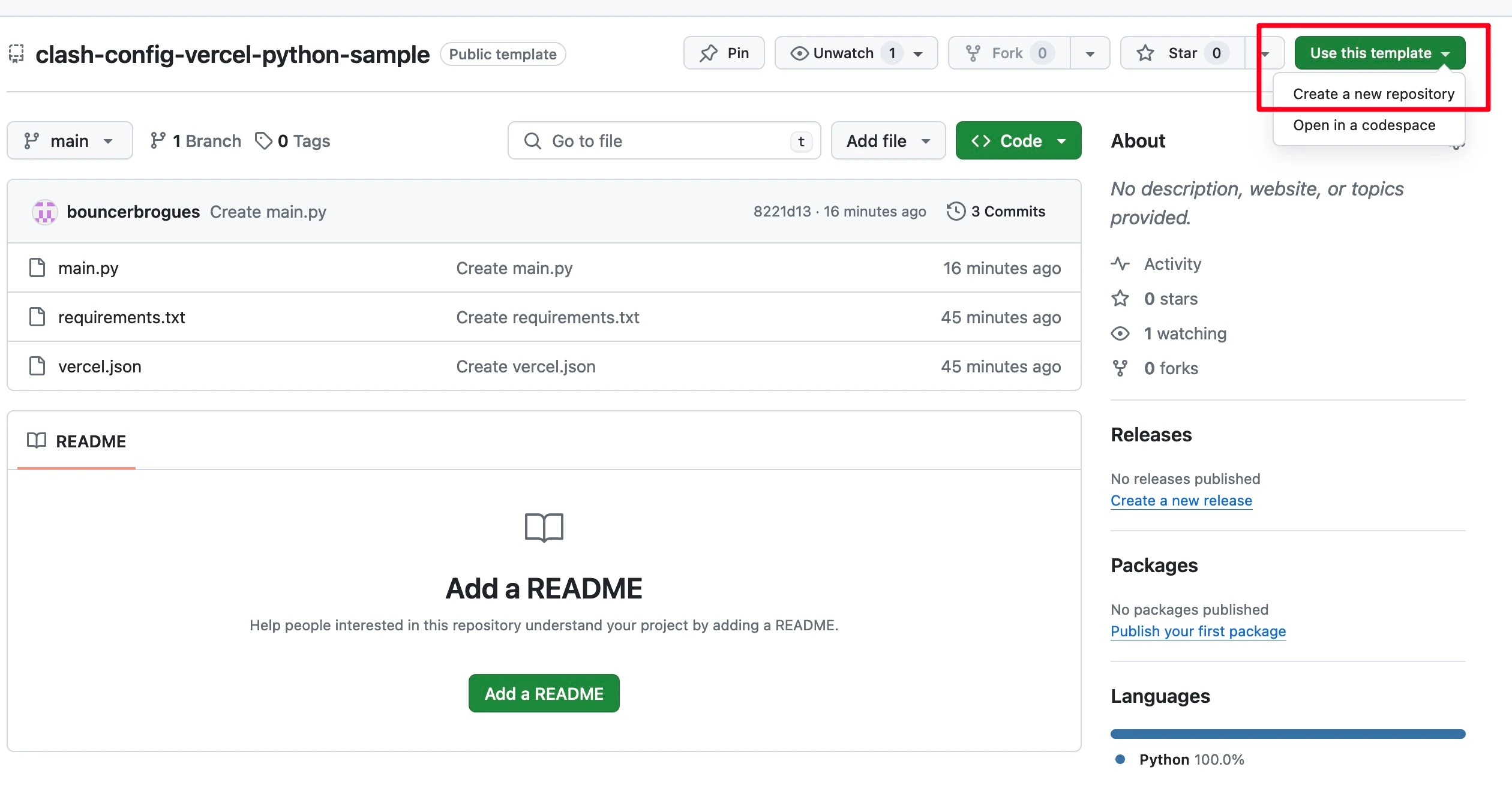Image resolution: width=1512 pixels, height=788 pixels.
Task: Click the repository template icon beside the repo name
Action: (x=16, y=54)
